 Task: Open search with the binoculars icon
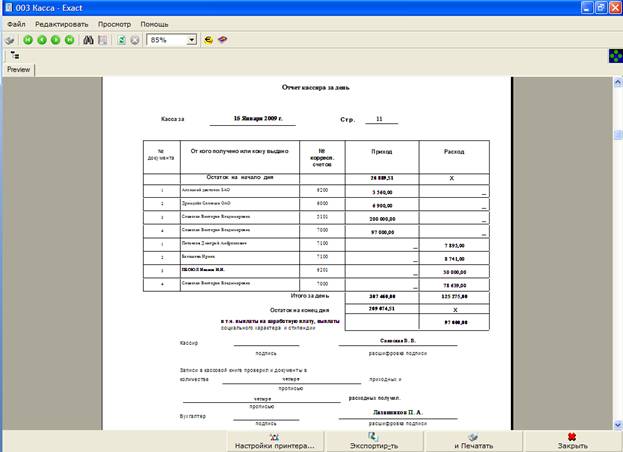(x=88, y=40)
